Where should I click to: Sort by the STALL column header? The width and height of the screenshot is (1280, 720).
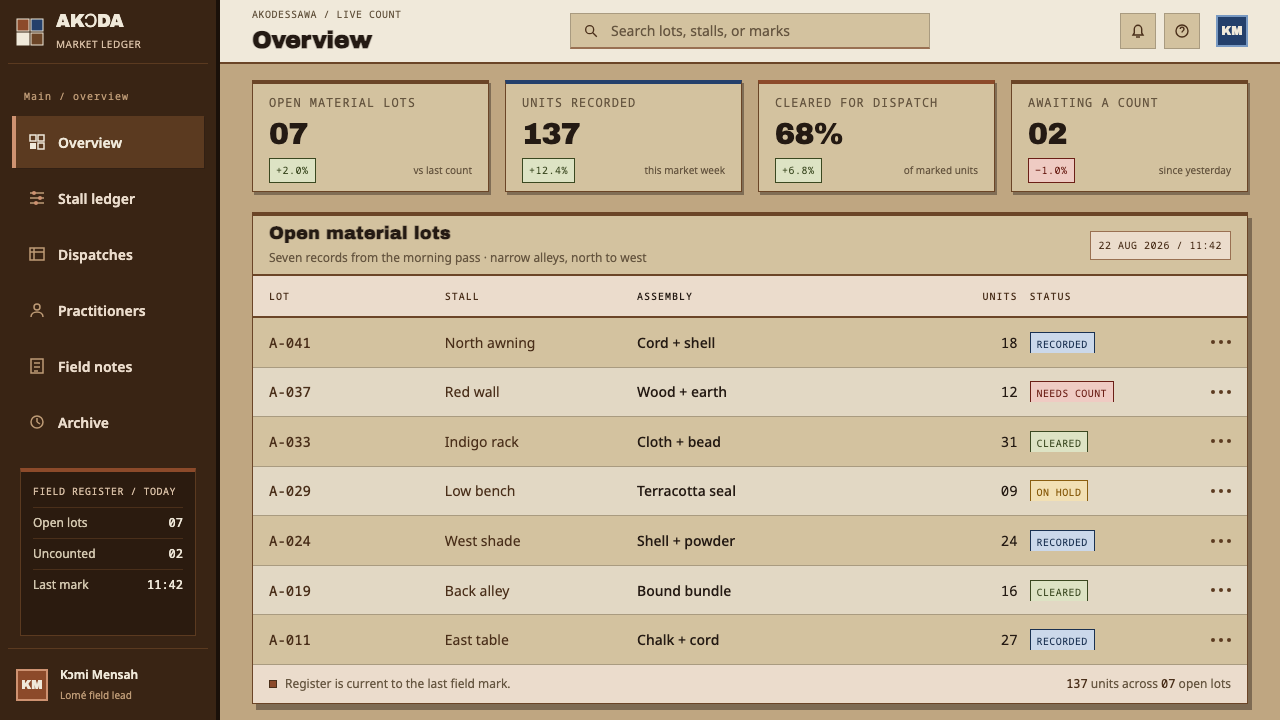pyautogui.click(x=462, y=296)
